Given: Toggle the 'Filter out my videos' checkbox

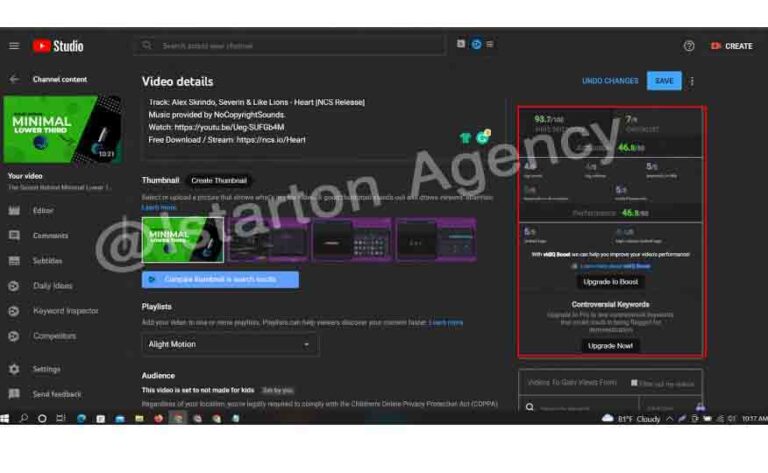Looking at the screenshot, I should [634, 383].
